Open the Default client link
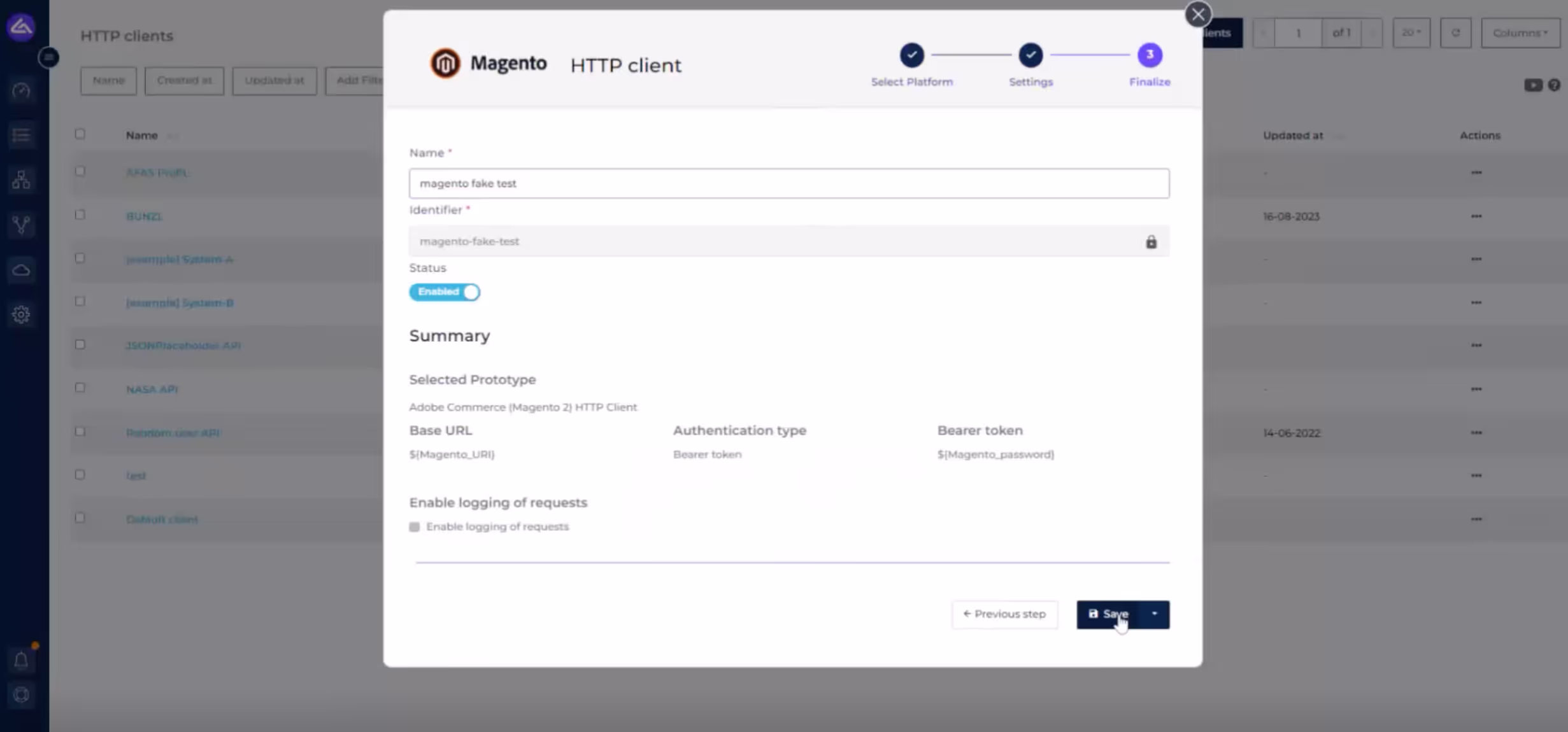Viewport: 1568px width, 732px height. (x=162, y=519)
